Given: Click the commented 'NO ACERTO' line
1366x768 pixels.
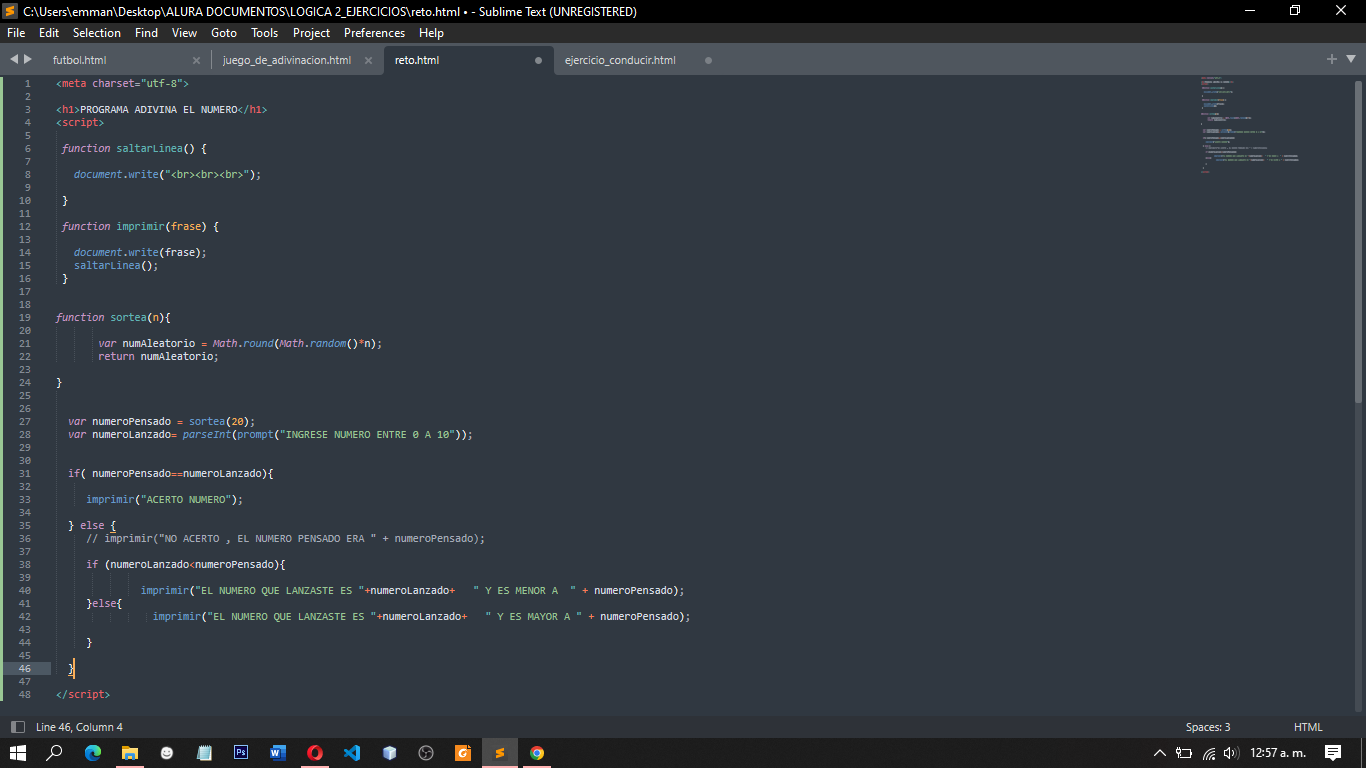Looking at the screenshot, I should click(285, 538).
